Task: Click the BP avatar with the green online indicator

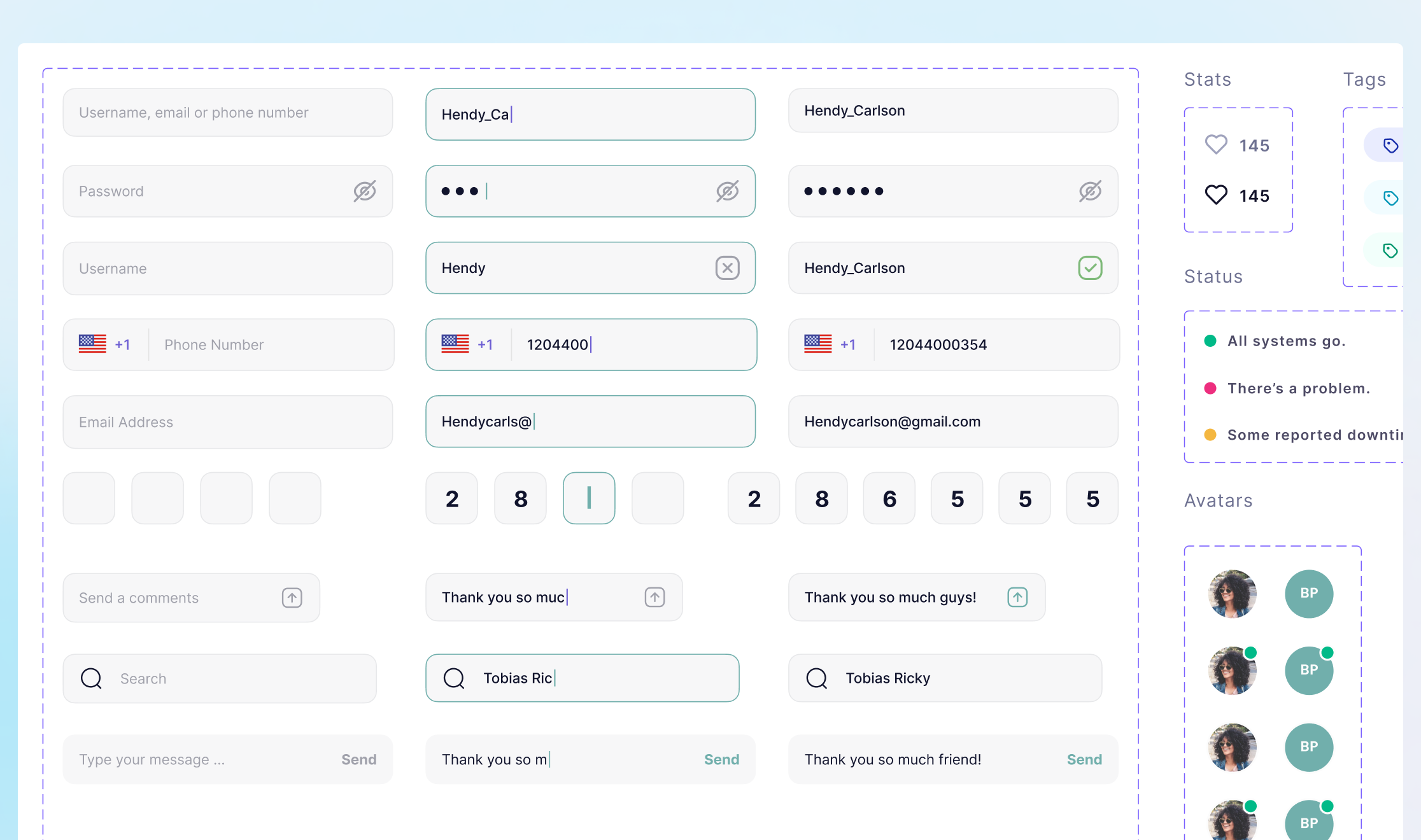Action: click(x=1309, y=670)
